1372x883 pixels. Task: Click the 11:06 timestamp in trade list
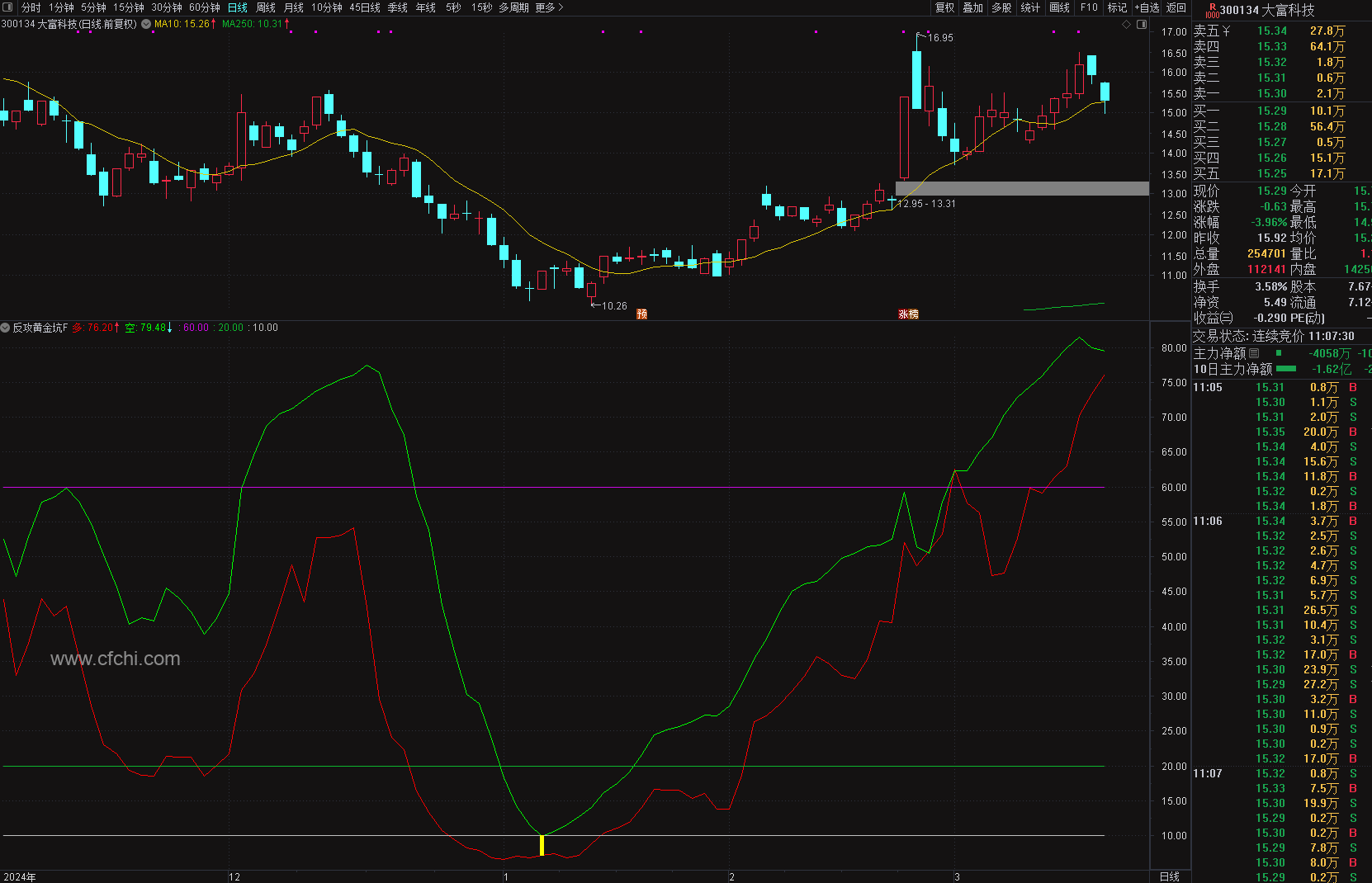[1208, 521]
